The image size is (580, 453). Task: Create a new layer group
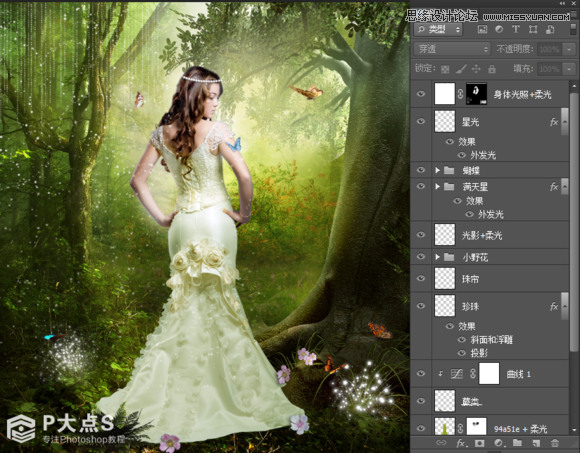(517, 443)
